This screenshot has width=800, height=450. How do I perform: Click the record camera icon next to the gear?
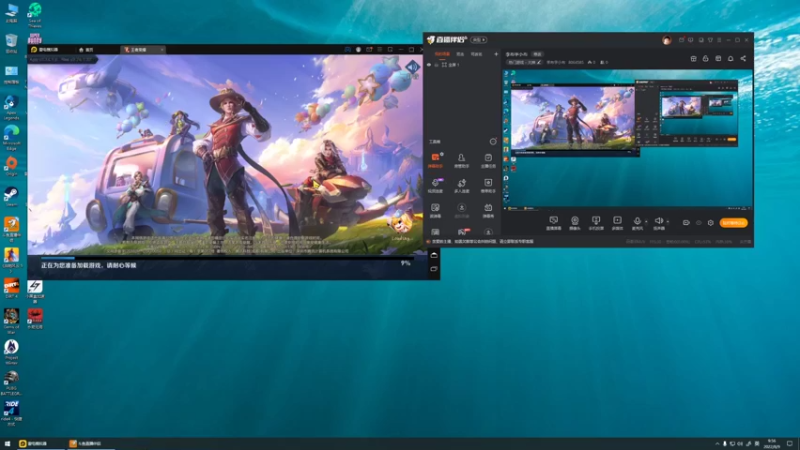coord(686,222)
